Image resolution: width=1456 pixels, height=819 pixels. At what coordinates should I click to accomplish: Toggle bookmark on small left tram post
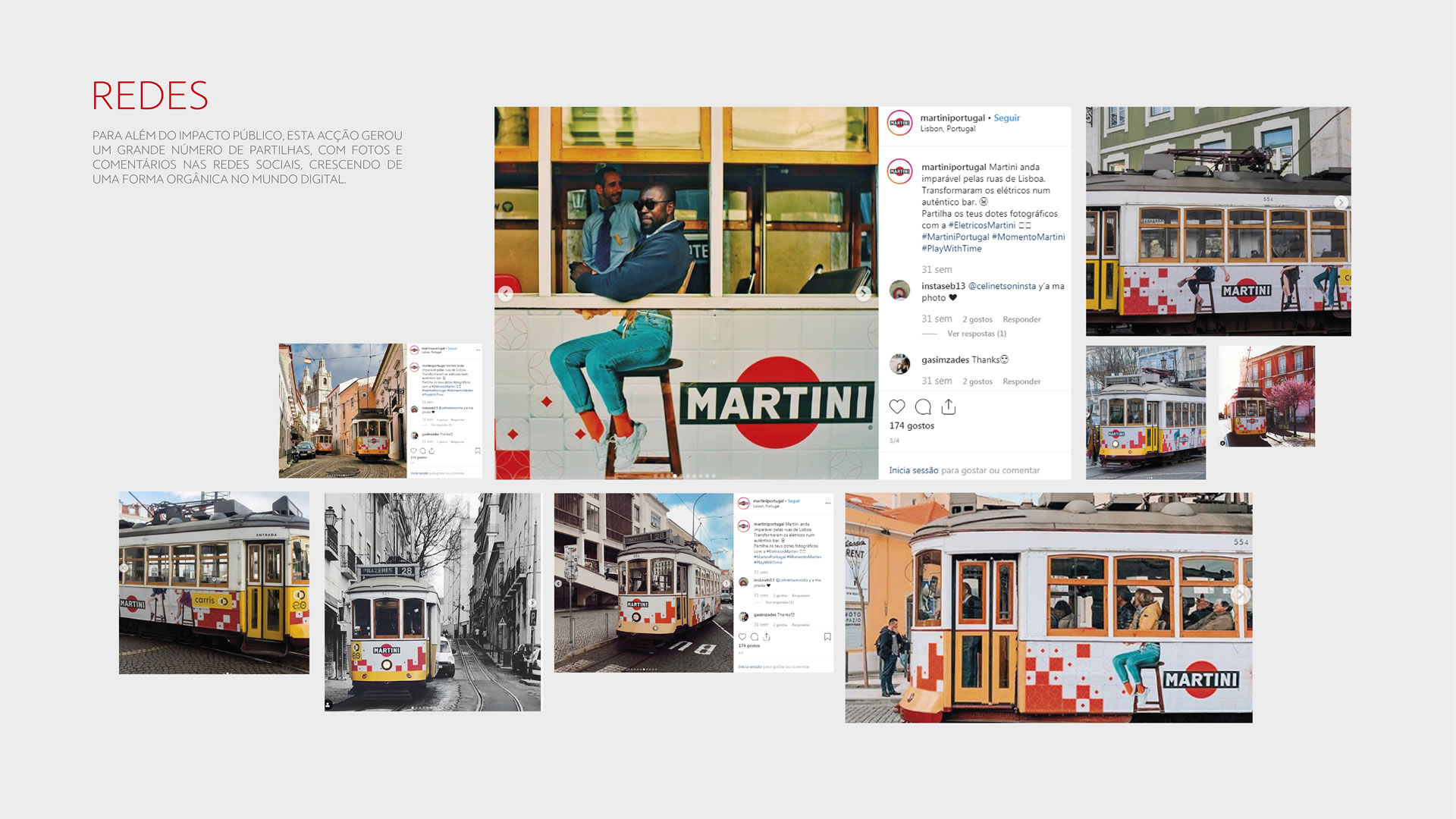click(x=478, y=450)
